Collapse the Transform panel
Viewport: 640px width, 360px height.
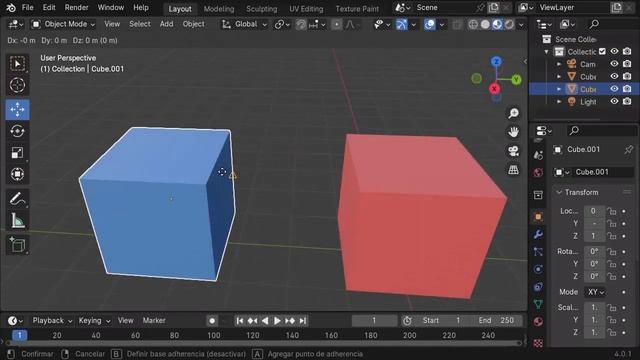tap(559, 192)
